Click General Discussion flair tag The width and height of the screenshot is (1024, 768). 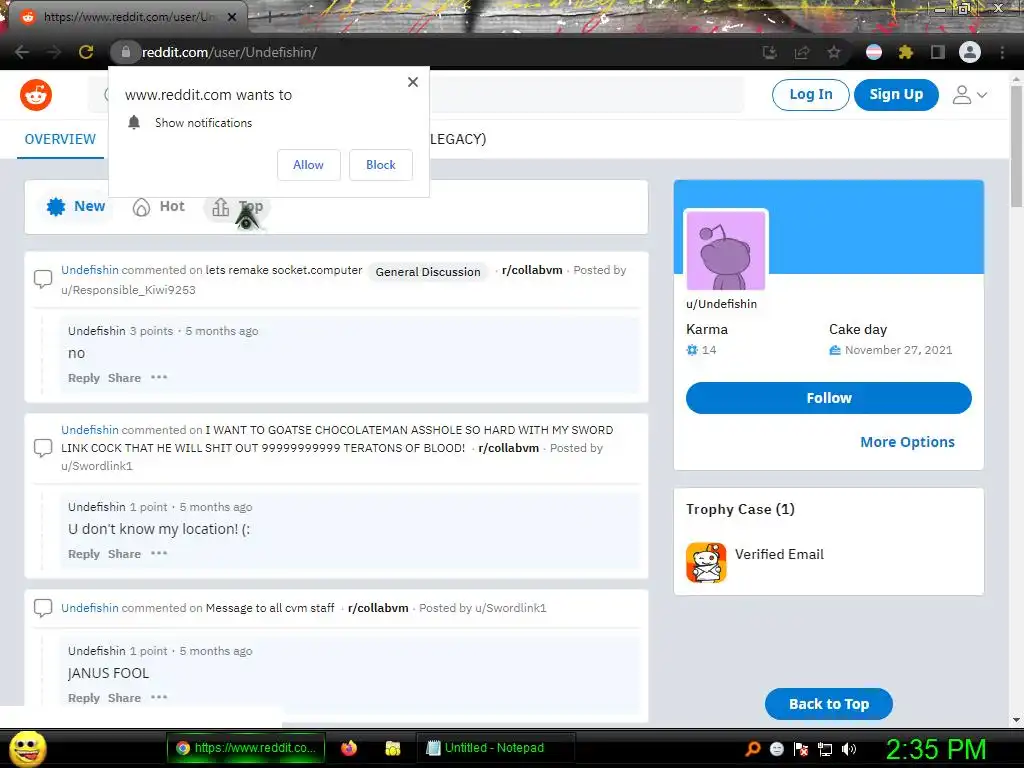[x=428, y=272]
